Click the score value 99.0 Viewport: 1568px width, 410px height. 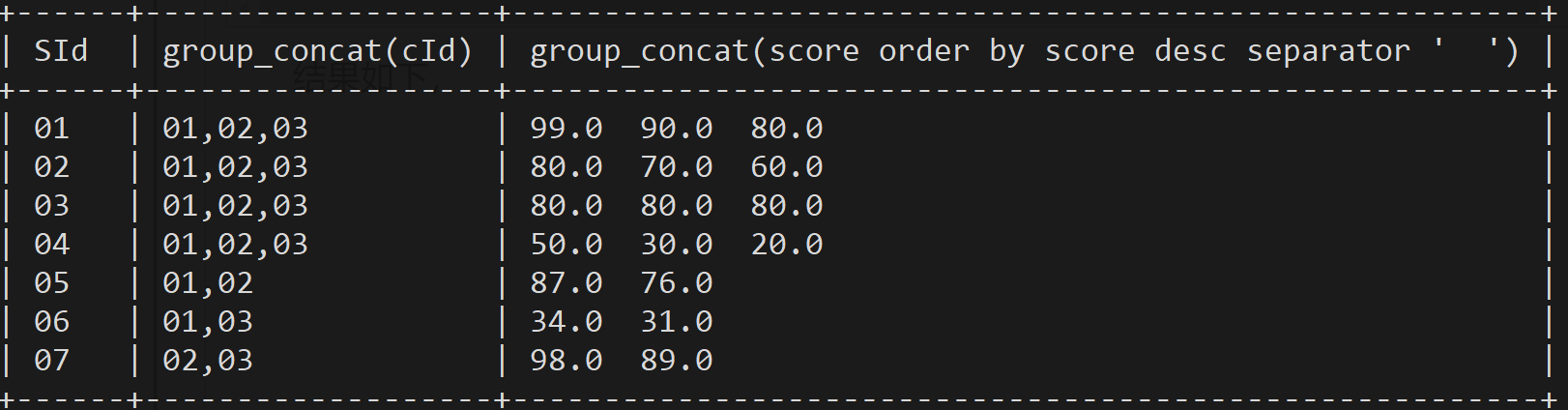tap(566, 128)
